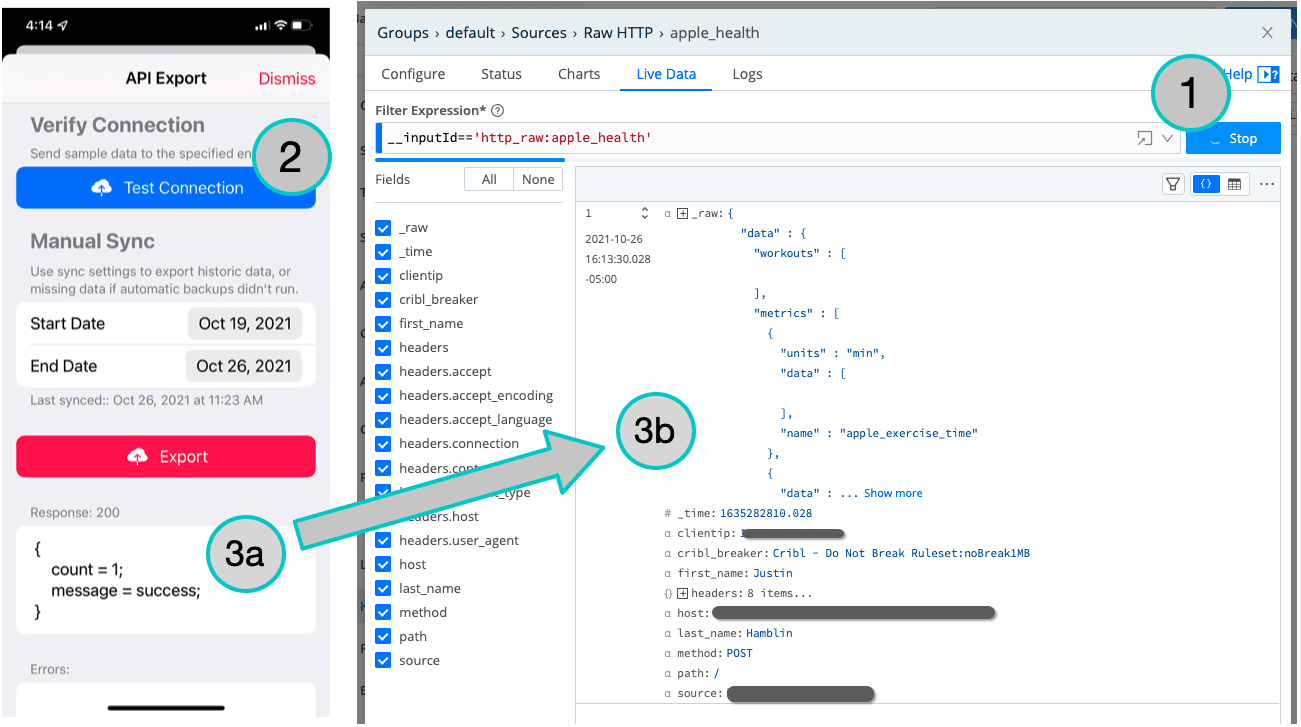This screenshot has height=727, width=1301.
Task: Open the Help panel icon
Action: tap(1268, 75)
